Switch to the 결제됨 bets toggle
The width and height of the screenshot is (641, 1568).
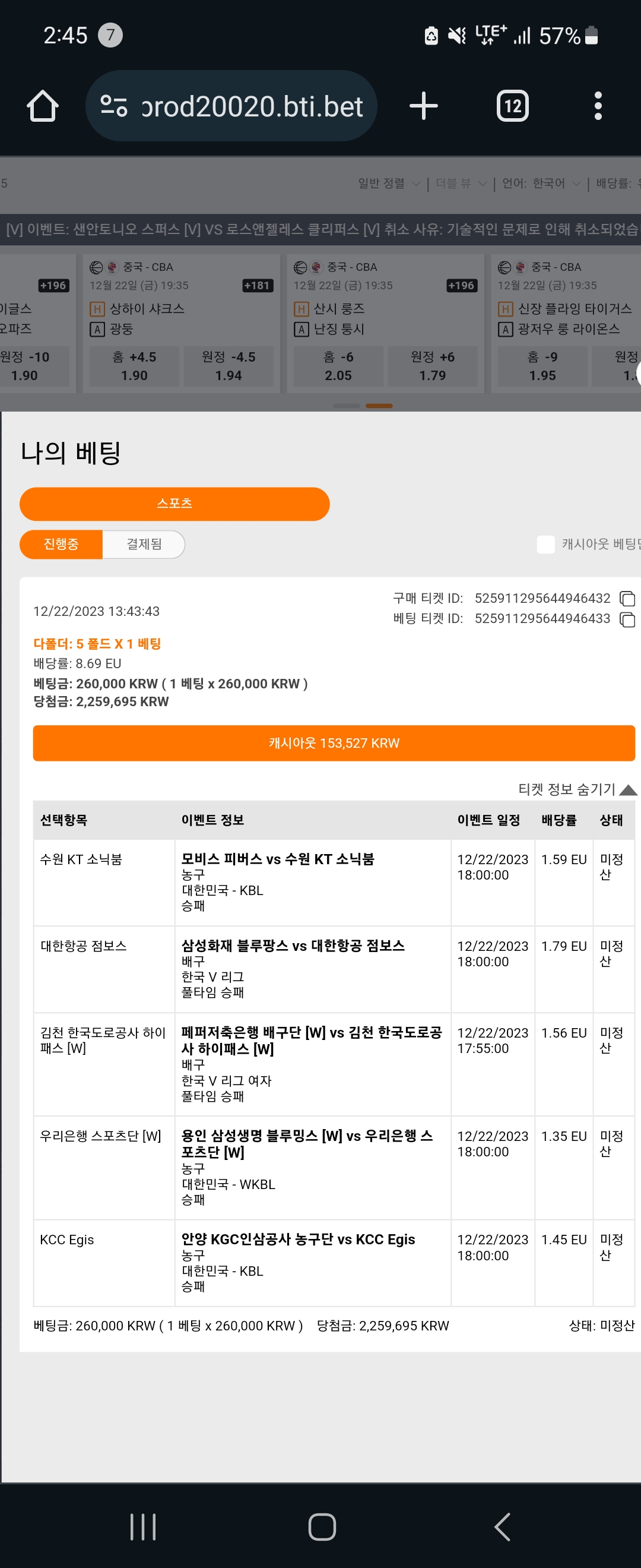coord(144,544)
